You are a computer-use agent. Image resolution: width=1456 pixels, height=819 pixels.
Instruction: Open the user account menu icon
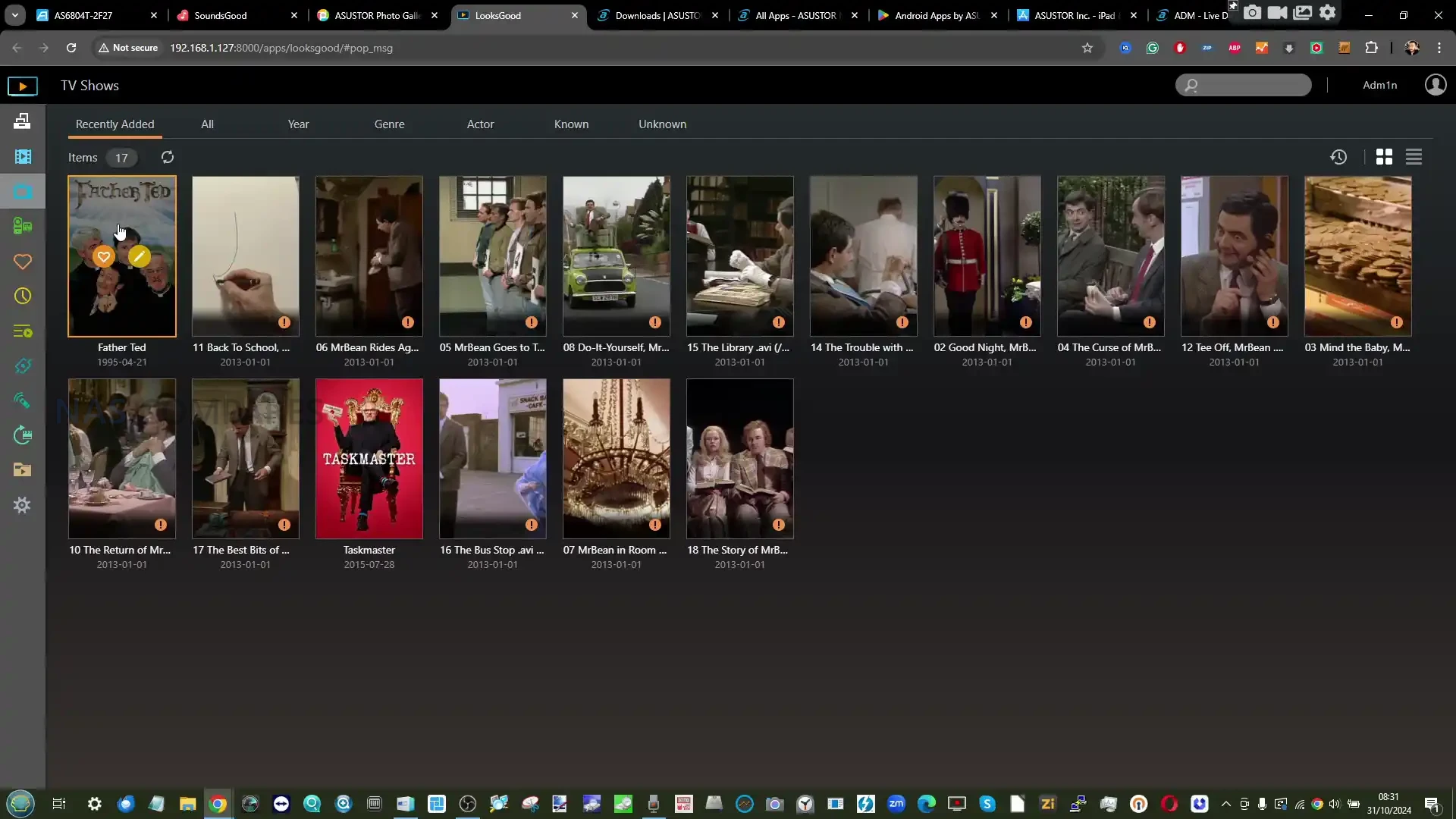pos(1435,85)
